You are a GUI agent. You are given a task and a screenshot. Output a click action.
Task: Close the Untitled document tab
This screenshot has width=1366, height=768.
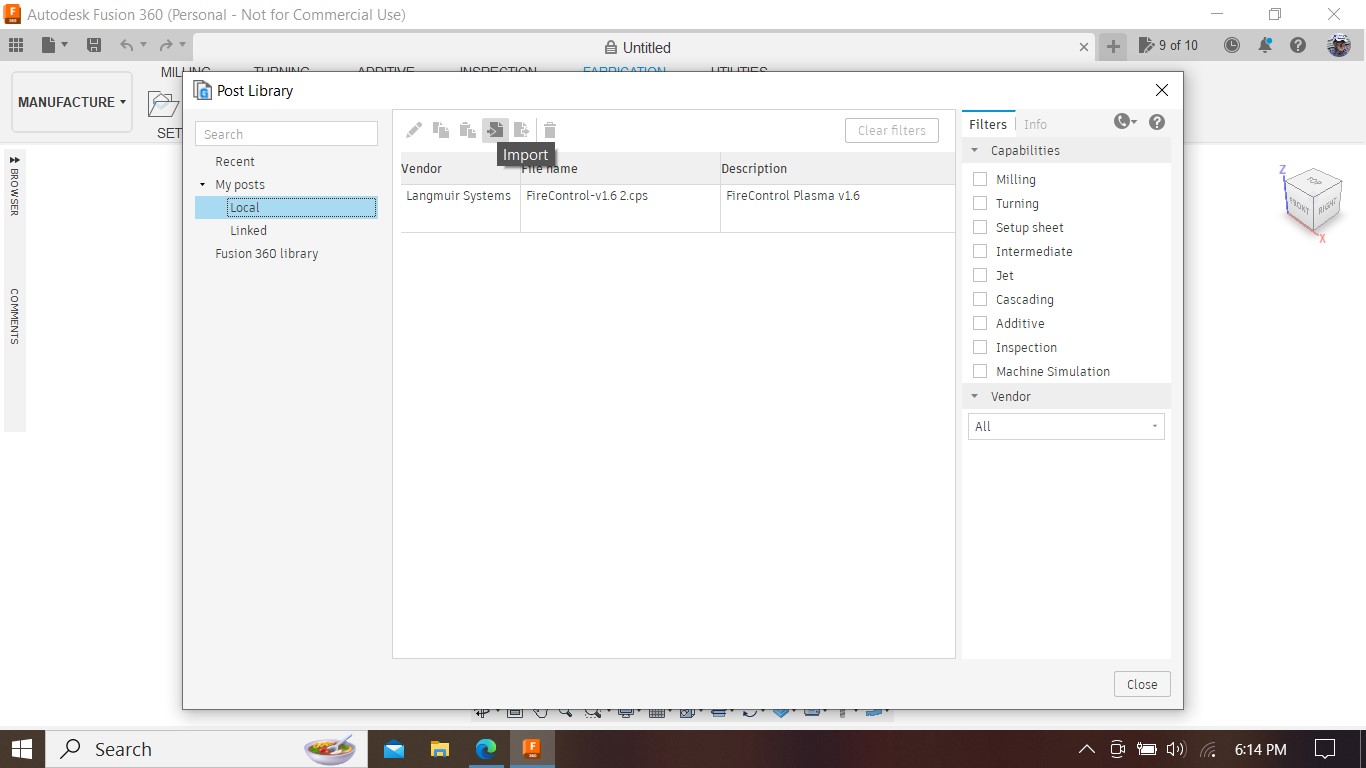click(1084, 47)
